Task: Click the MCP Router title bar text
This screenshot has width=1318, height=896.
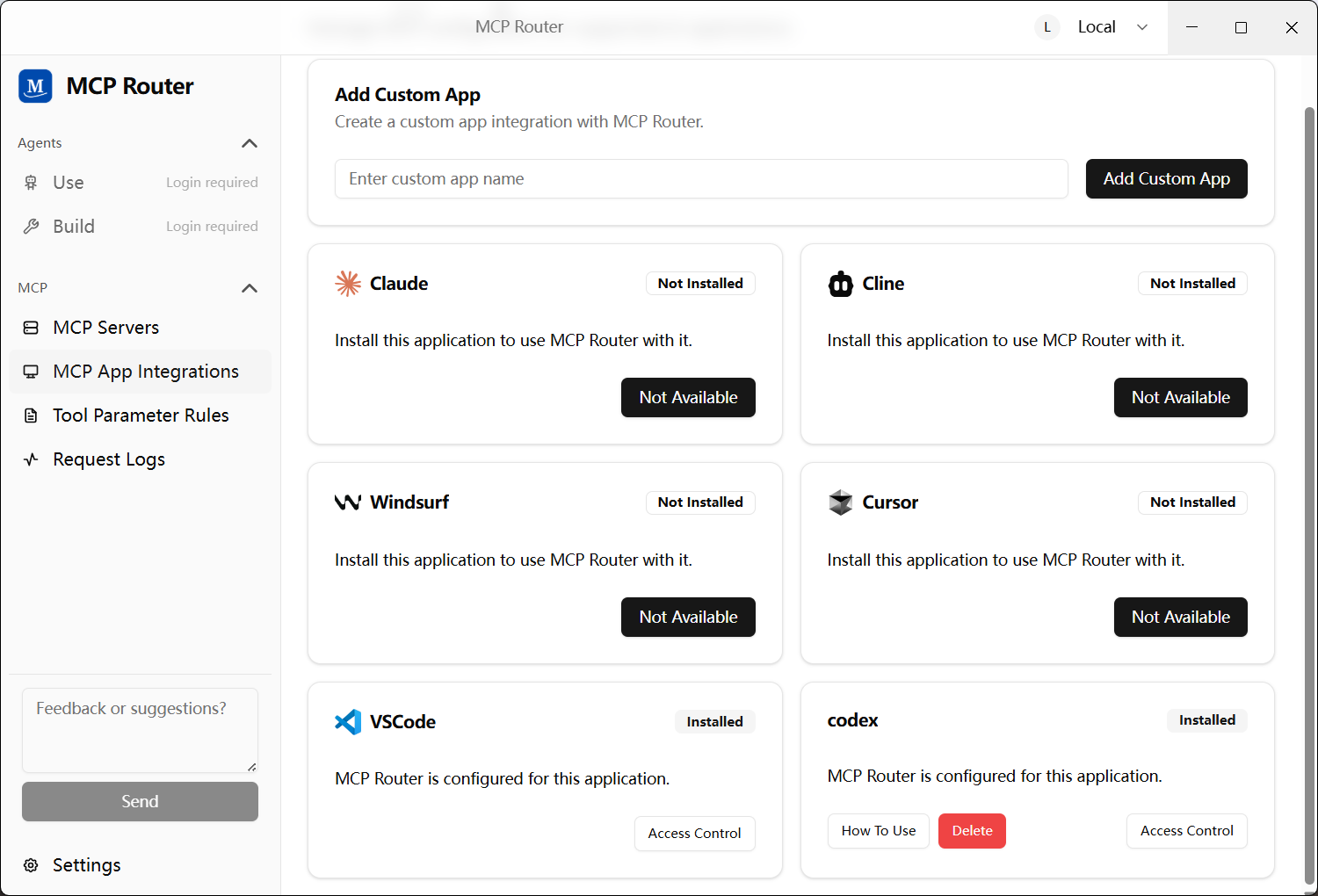Action: click(519, 27)
